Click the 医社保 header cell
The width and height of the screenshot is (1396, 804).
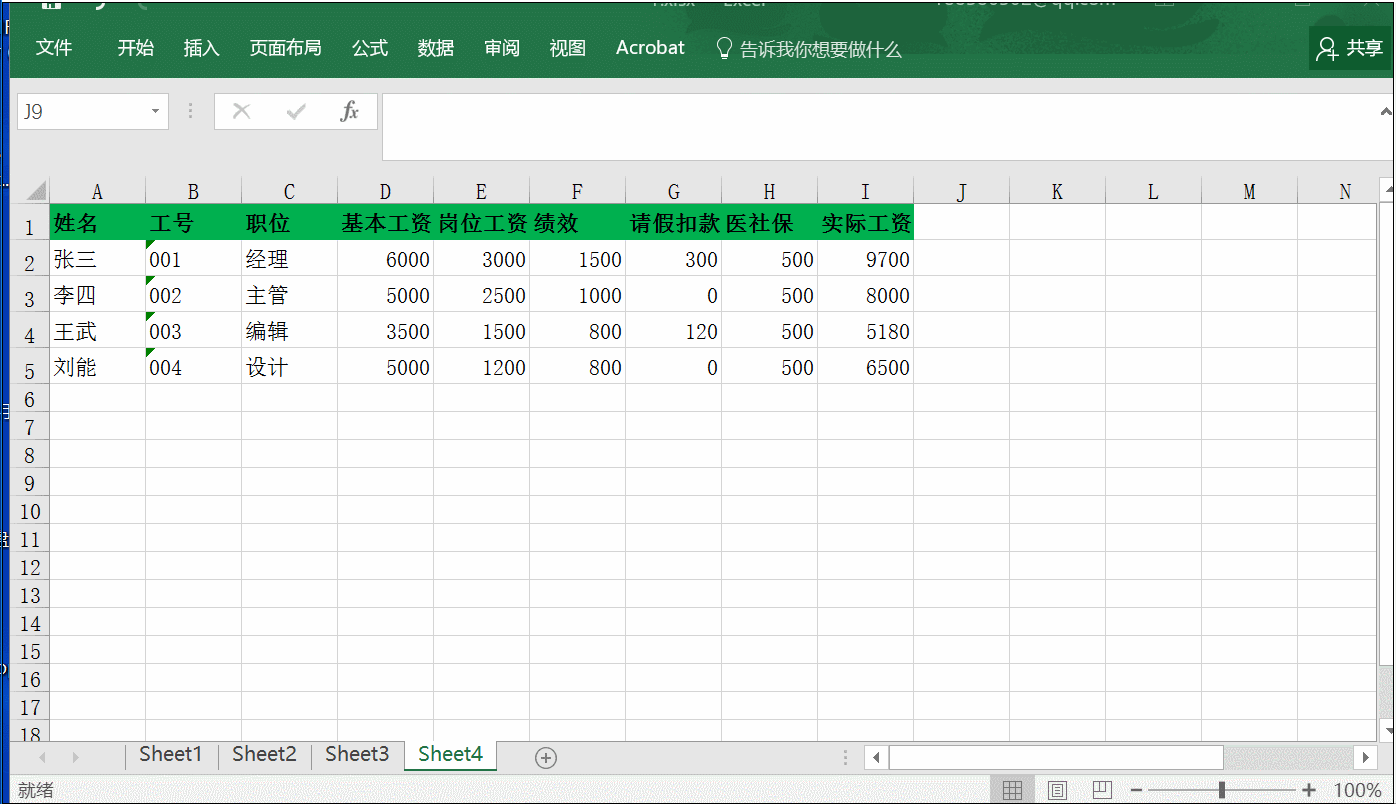tap(769, 222)
